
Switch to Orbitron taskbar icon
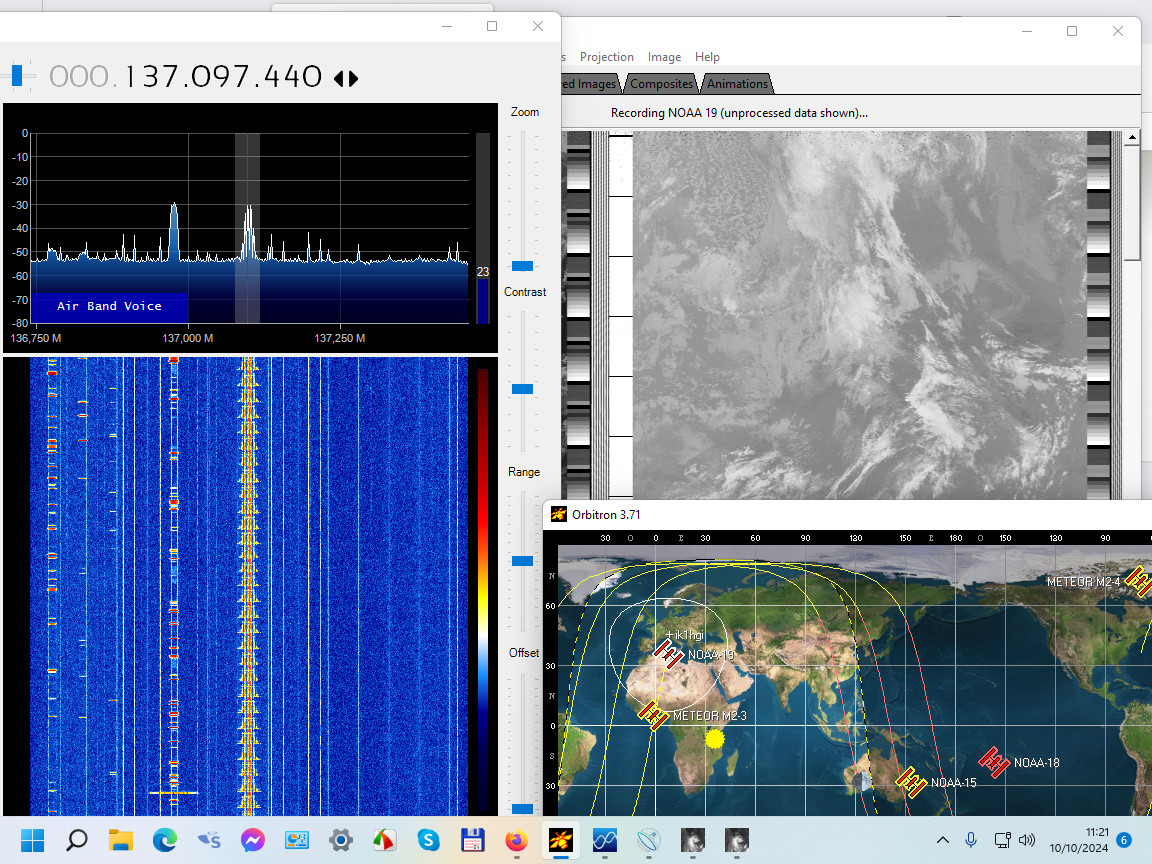(x=561, y=840)
